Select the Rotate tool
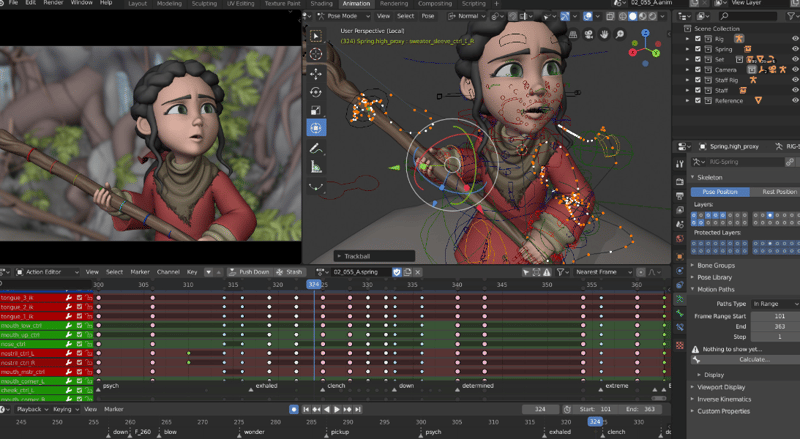Image resolution: width=800 pixels, height=439 pixels. tap(316, 92)
